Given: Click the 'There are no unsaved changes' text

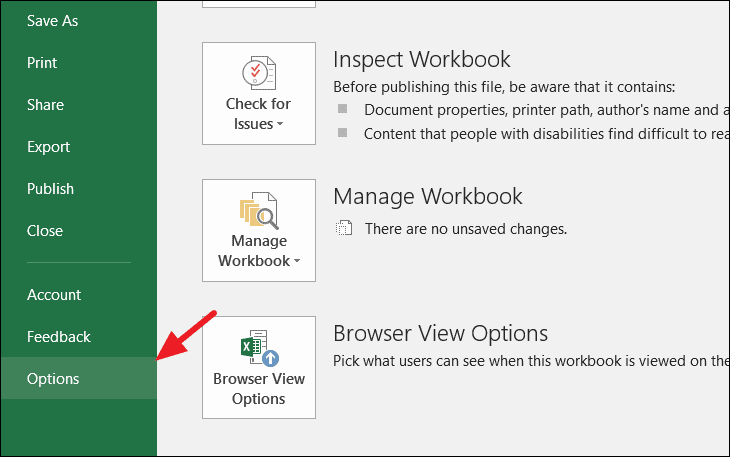Looking at the screenshot, I should 465,229.
